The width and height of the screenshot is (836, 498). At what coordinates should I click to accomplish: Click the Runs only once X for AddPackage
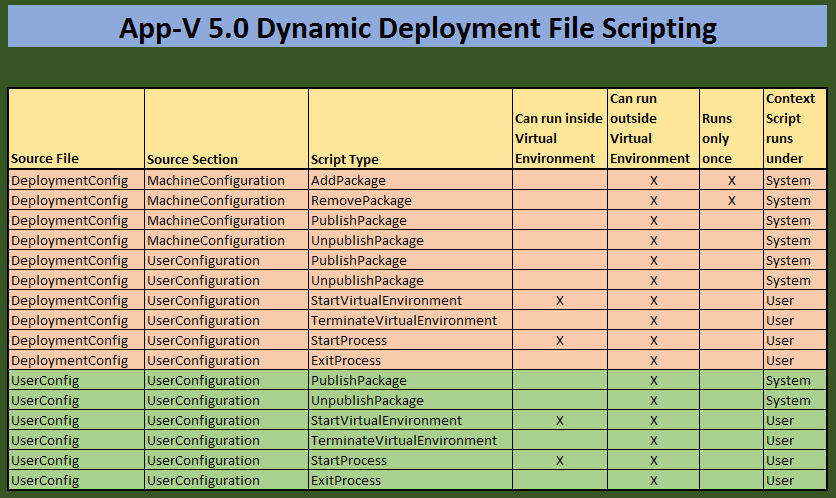[732, 181]
